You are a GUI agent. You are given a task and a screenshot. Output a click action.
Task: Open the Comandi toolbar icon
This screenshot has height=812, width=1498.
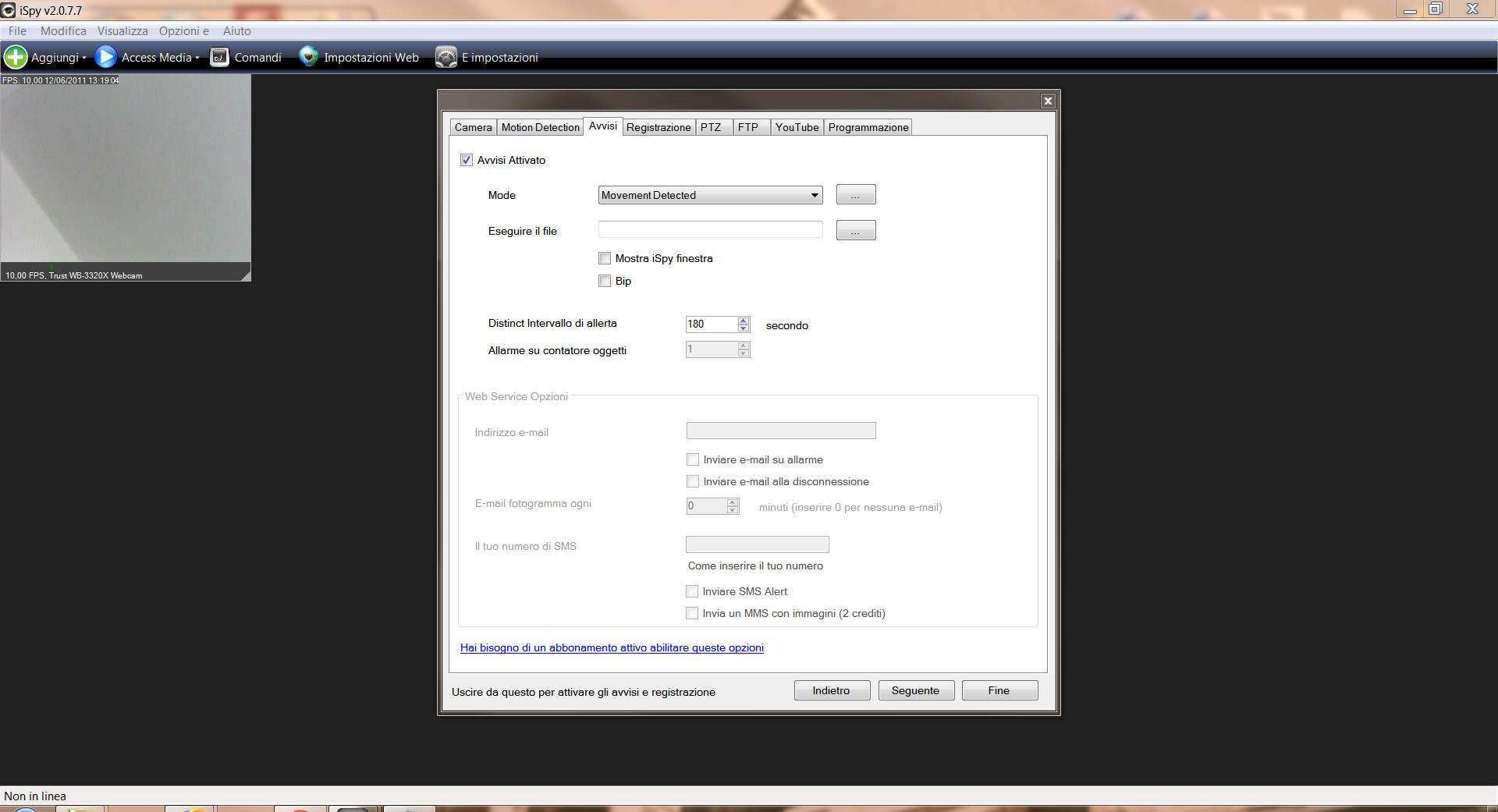point(220,57)
